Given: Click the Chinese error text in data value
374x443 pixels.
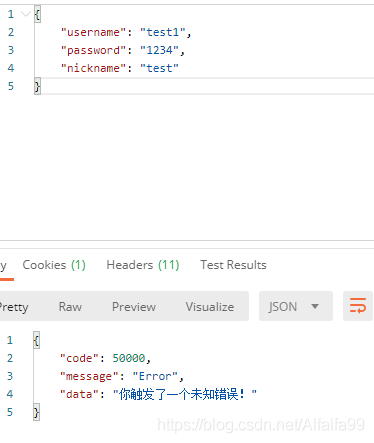Looking at the screenshot, I should (185, 394).
